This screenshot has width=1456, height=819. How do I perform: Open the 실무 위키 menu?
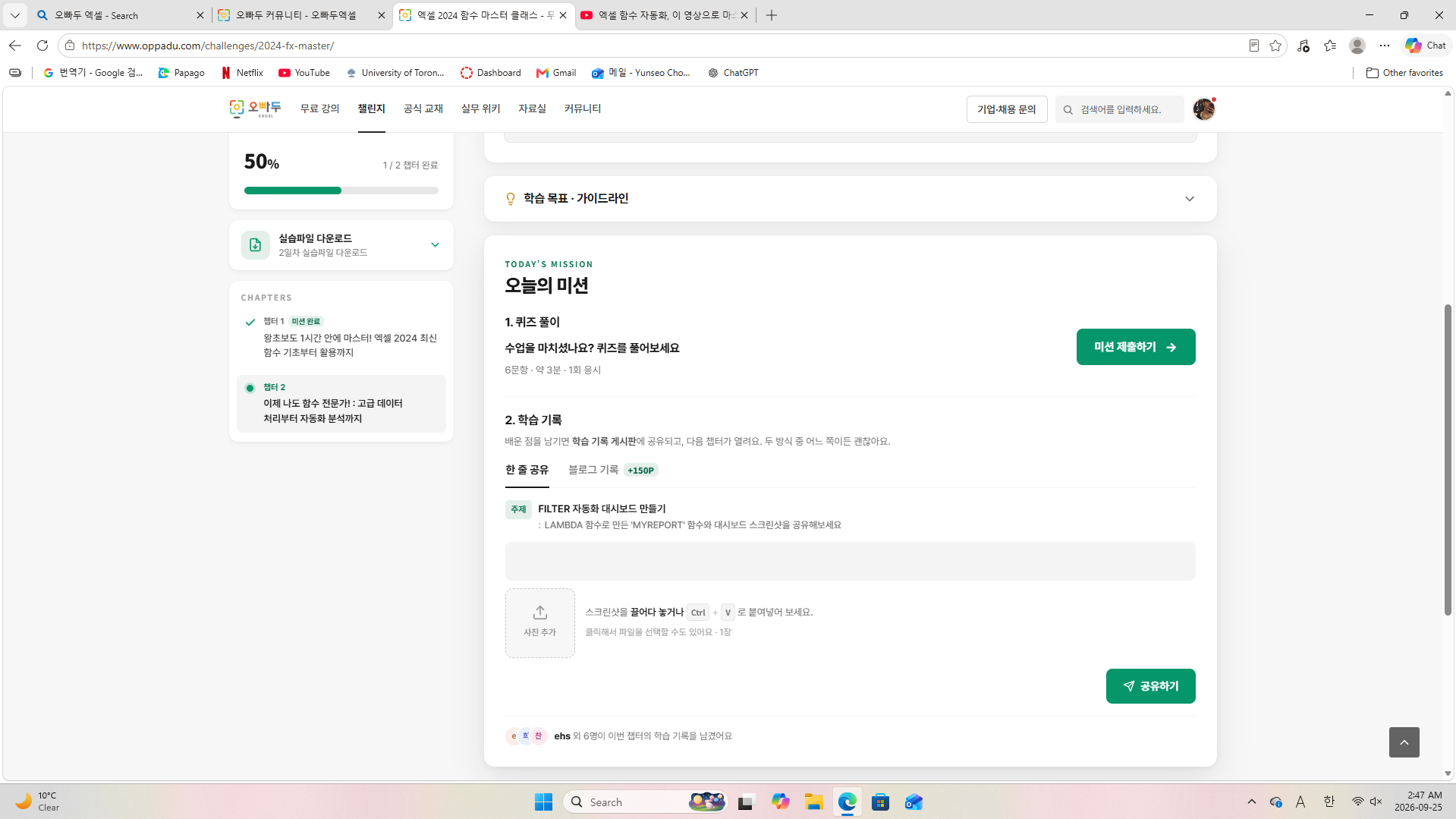click(480, 109)
